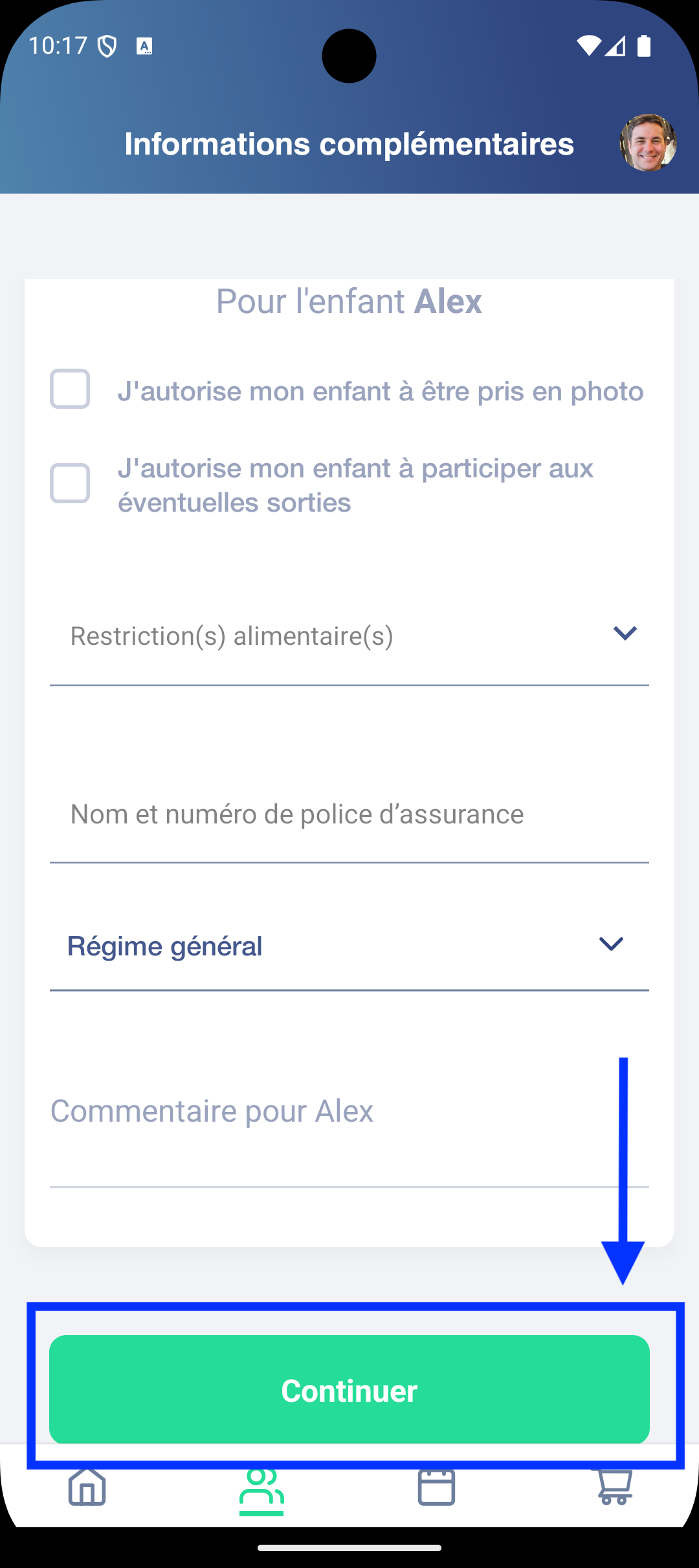Open the Régime général dropdown
This screenshot has height=1568, width=699.
pos(324,946)
